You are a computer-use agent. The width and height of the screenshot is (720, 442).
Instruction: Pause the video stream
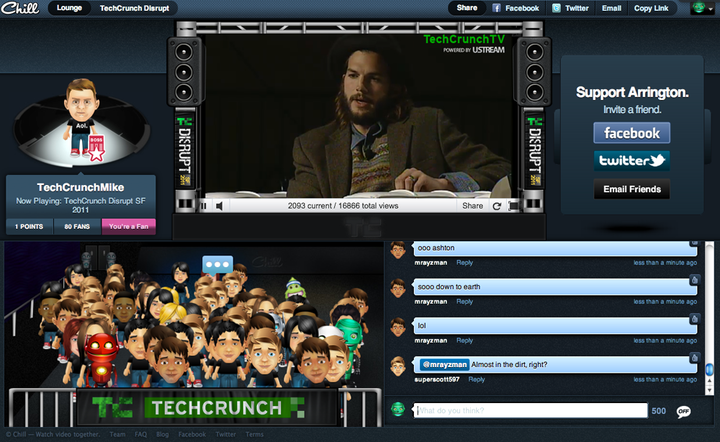pyautogui.click(x=203, y=206)
